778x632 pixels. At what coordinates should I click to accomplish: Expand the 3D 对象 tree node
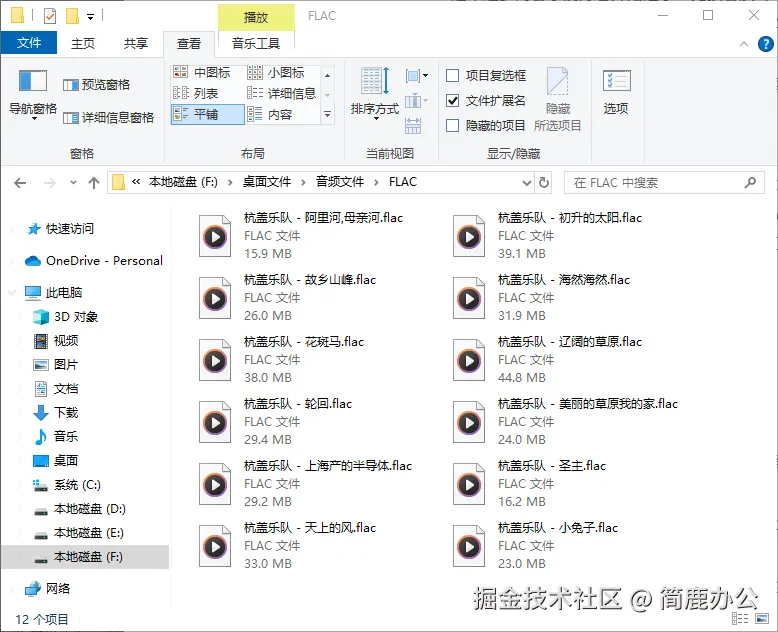20,316
